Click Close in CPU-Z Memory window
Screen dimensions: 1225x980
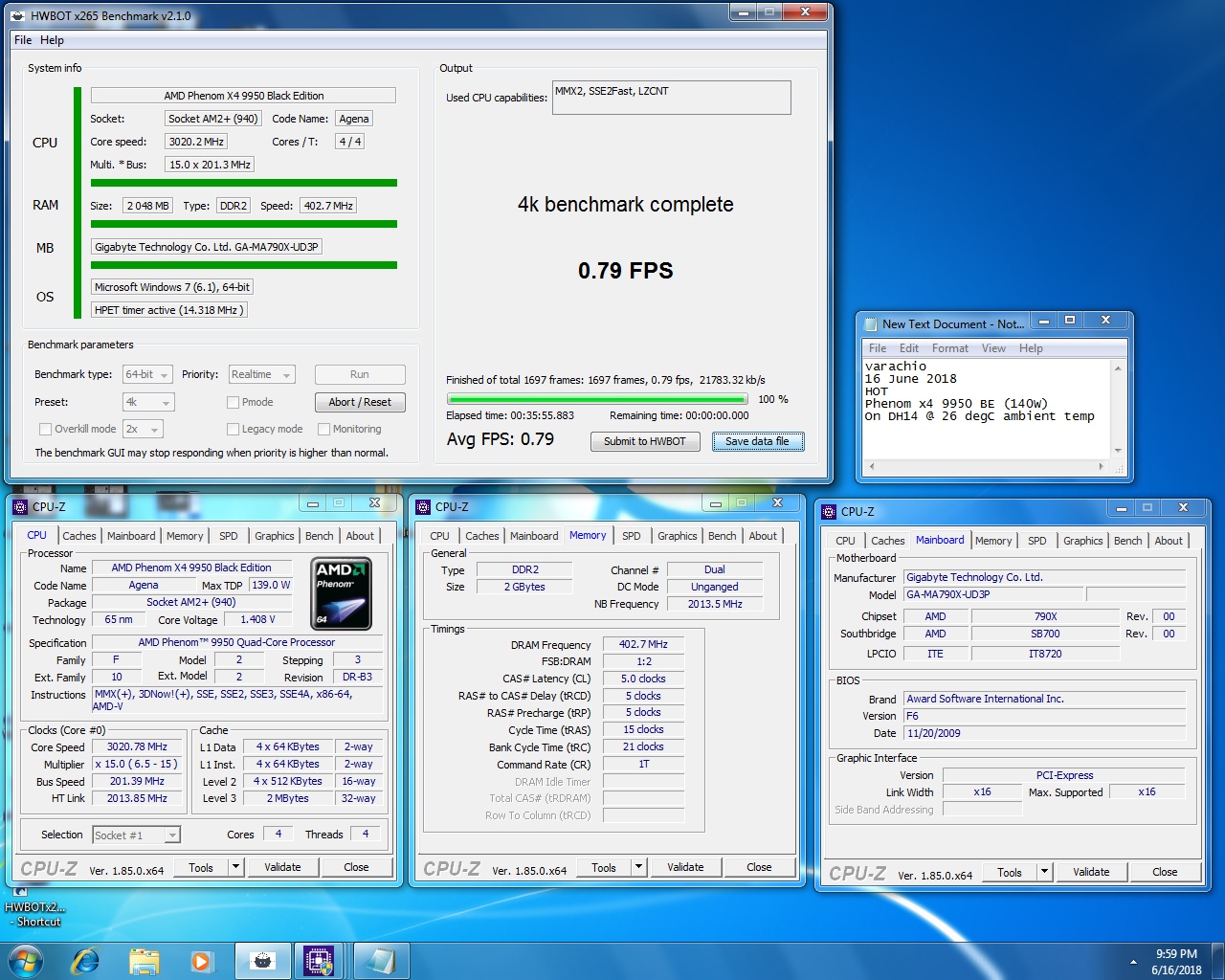pyautogui.click(x=759, y=867)
